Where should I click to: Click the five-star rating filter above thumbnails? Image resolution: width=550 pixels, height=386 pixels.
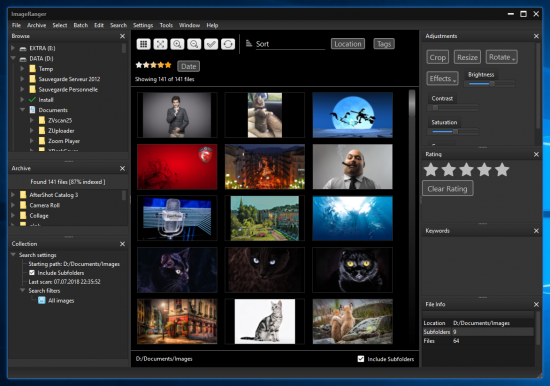coord(153,65)
